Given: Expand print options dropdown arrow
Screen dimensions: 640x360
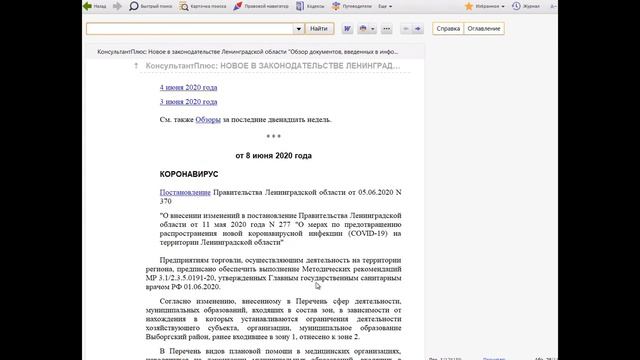Looking at the screenshot, I should click(x=373, y=29).
